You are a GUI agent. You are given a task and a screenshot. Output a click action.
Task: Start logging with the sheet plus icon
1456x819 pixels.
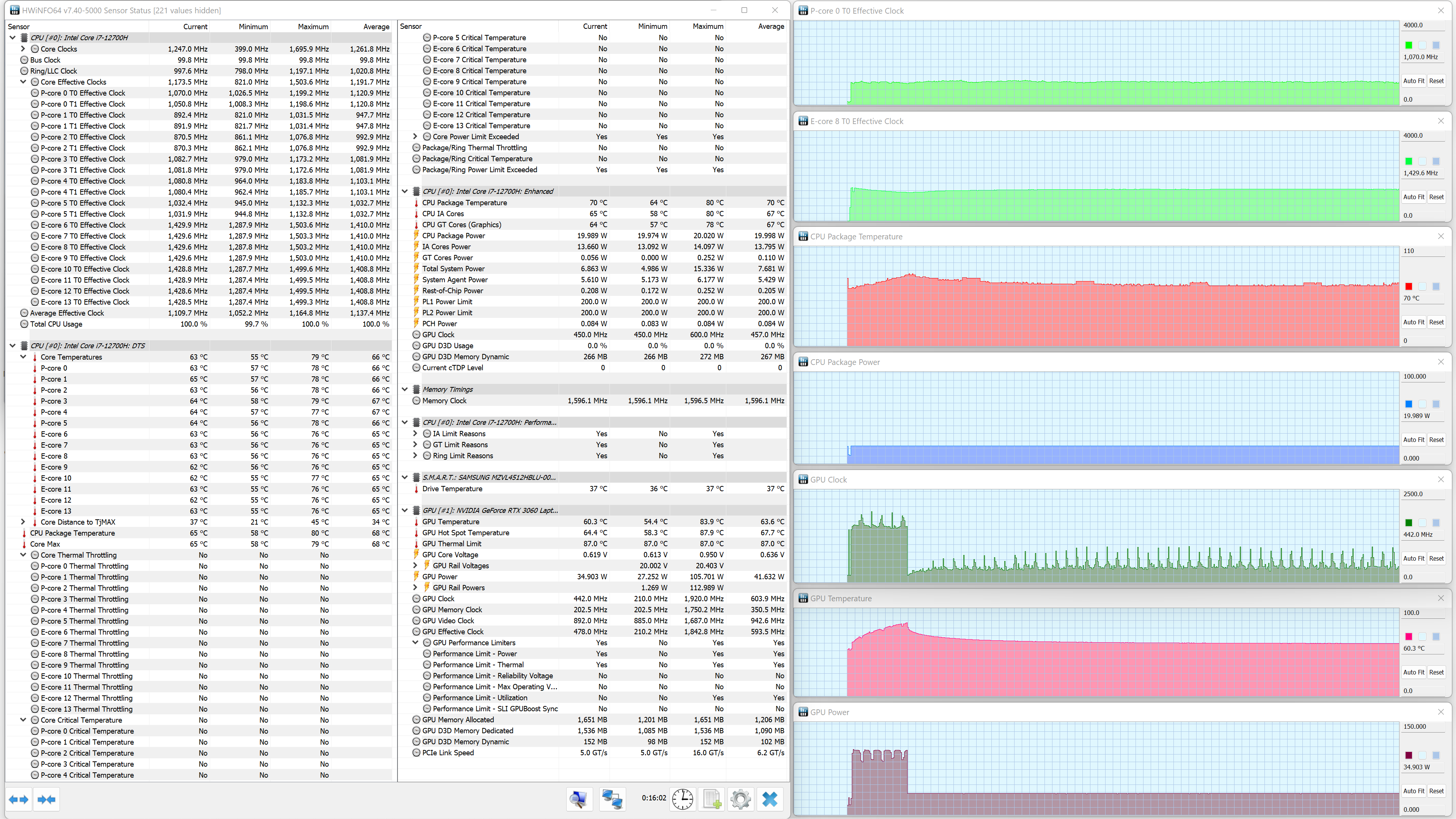712,799
